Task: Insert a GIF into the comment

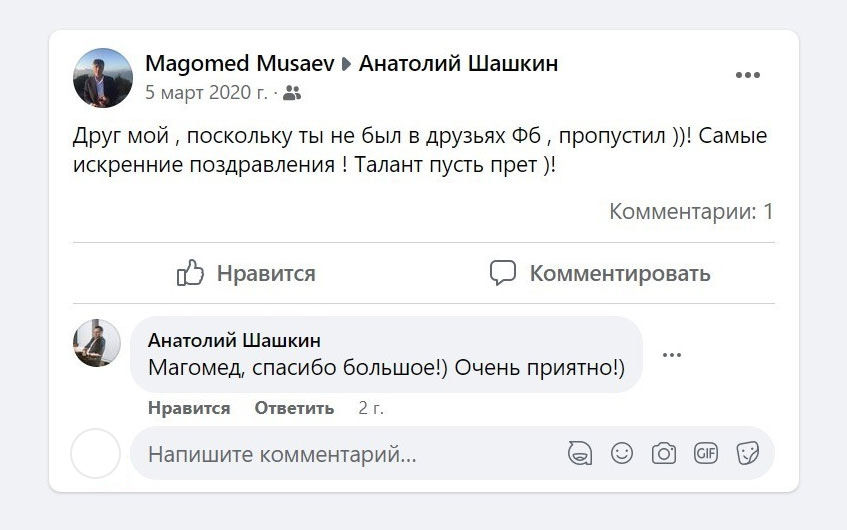Action: (706, 453)
